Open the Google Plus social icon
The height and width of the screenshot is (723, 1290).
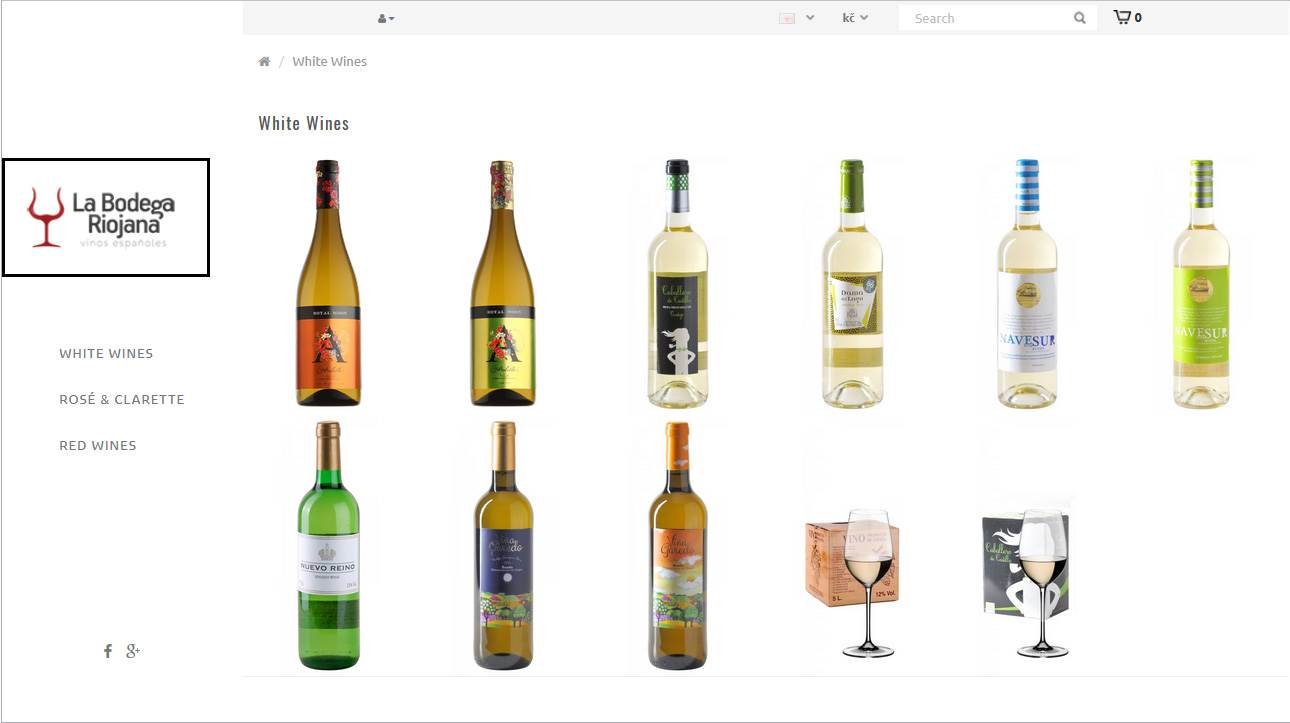point(133,651)
